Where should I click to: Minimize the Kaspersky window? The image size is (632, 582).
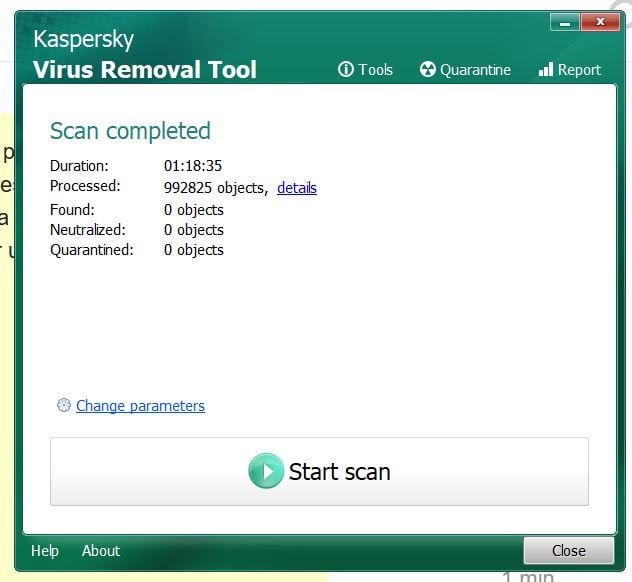pos(563,20)
